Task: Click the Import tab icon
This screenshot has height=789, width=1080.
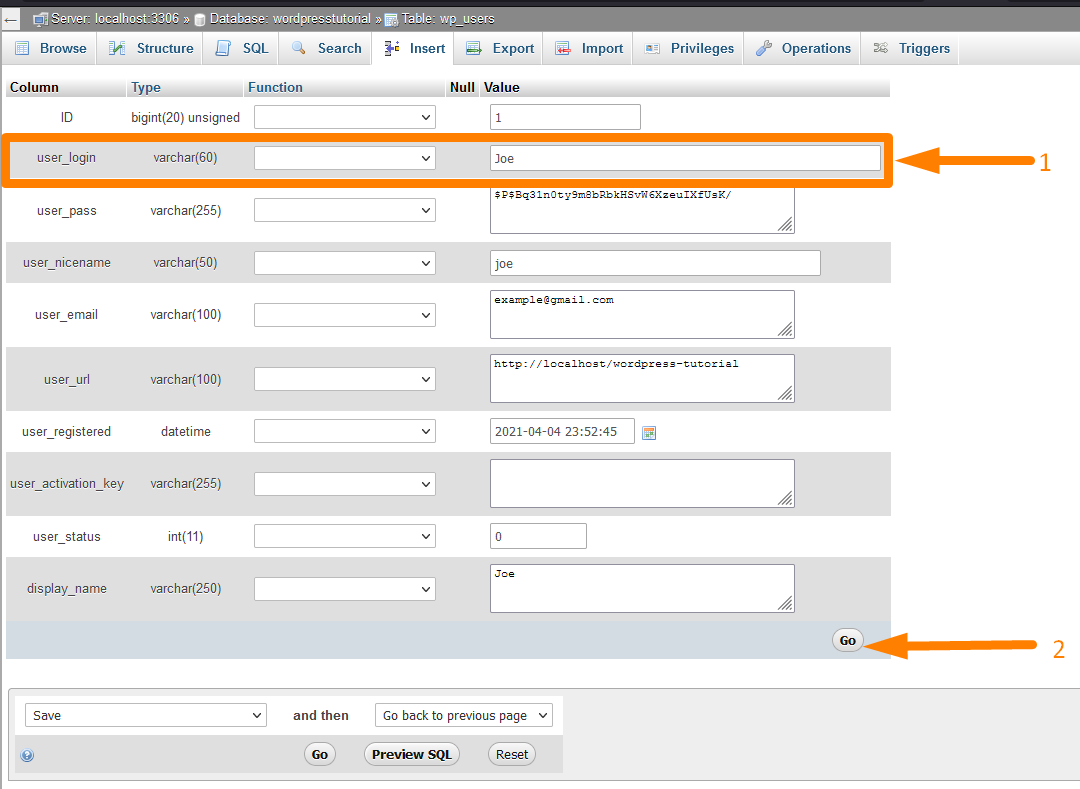Action: pos(563,48)
